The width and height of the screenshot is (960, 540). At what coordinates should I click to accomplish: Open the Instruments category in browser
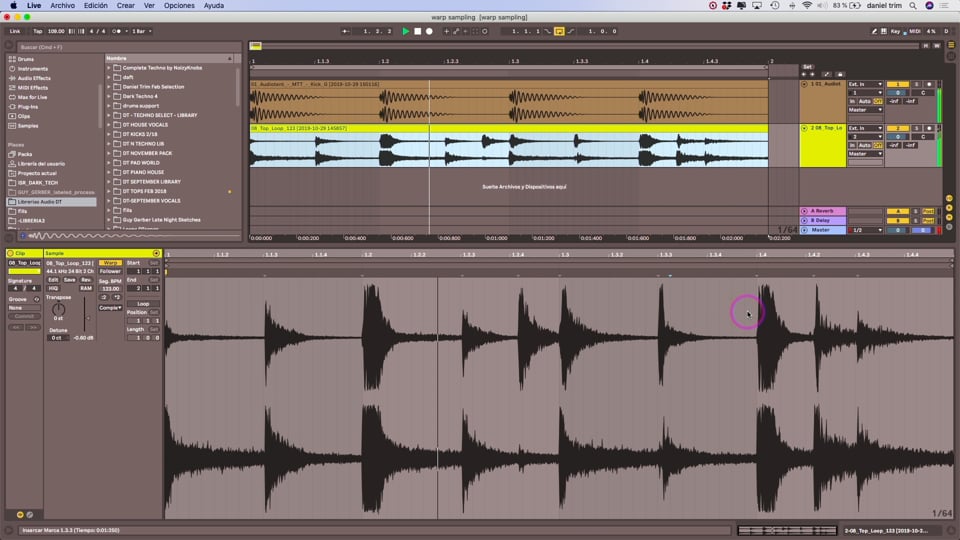coord(32,69)
